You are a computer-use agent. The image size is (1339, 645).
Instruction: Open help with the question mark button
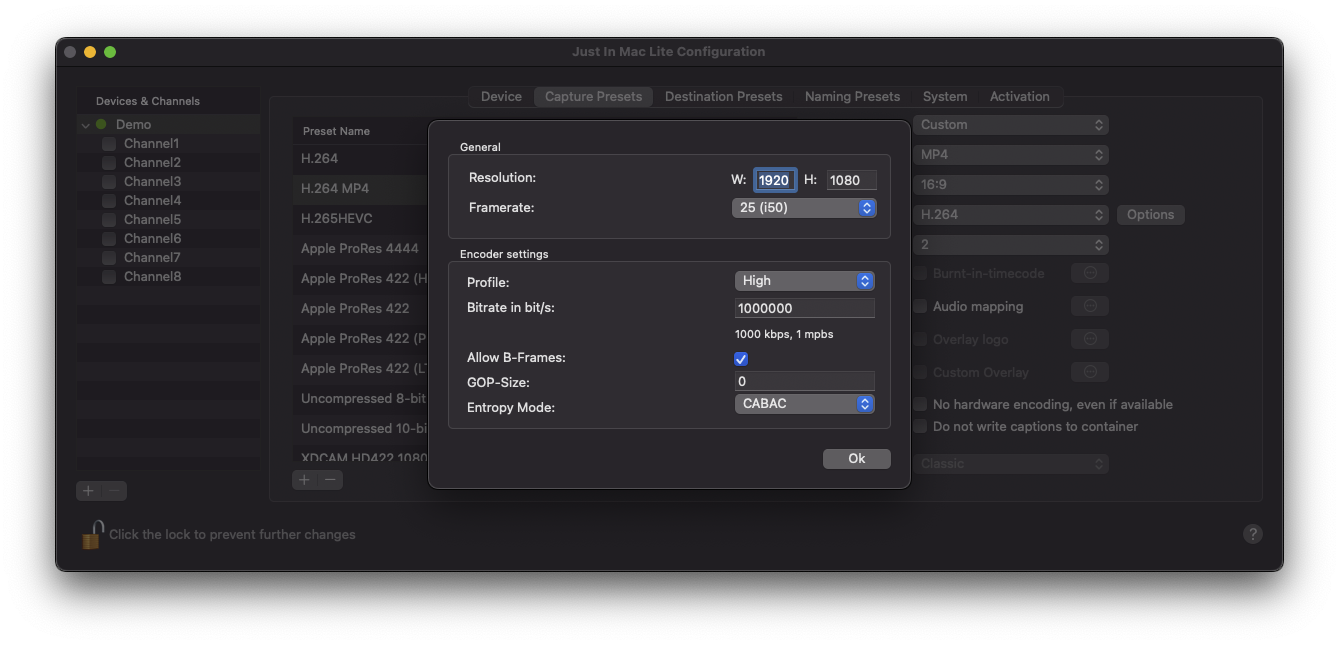(x=1252, y=534)
